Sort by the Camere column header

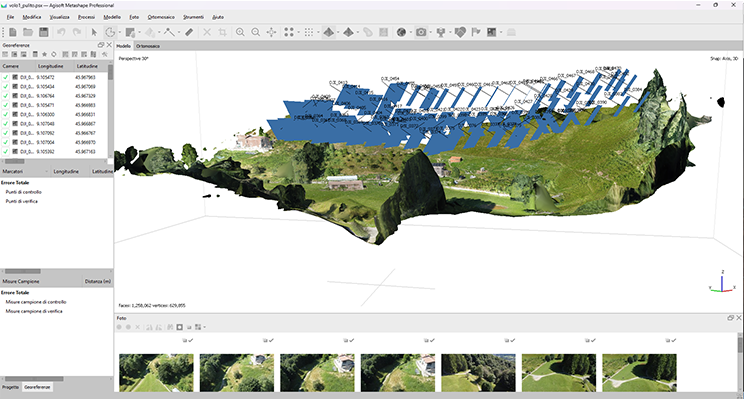pos(18,66)
